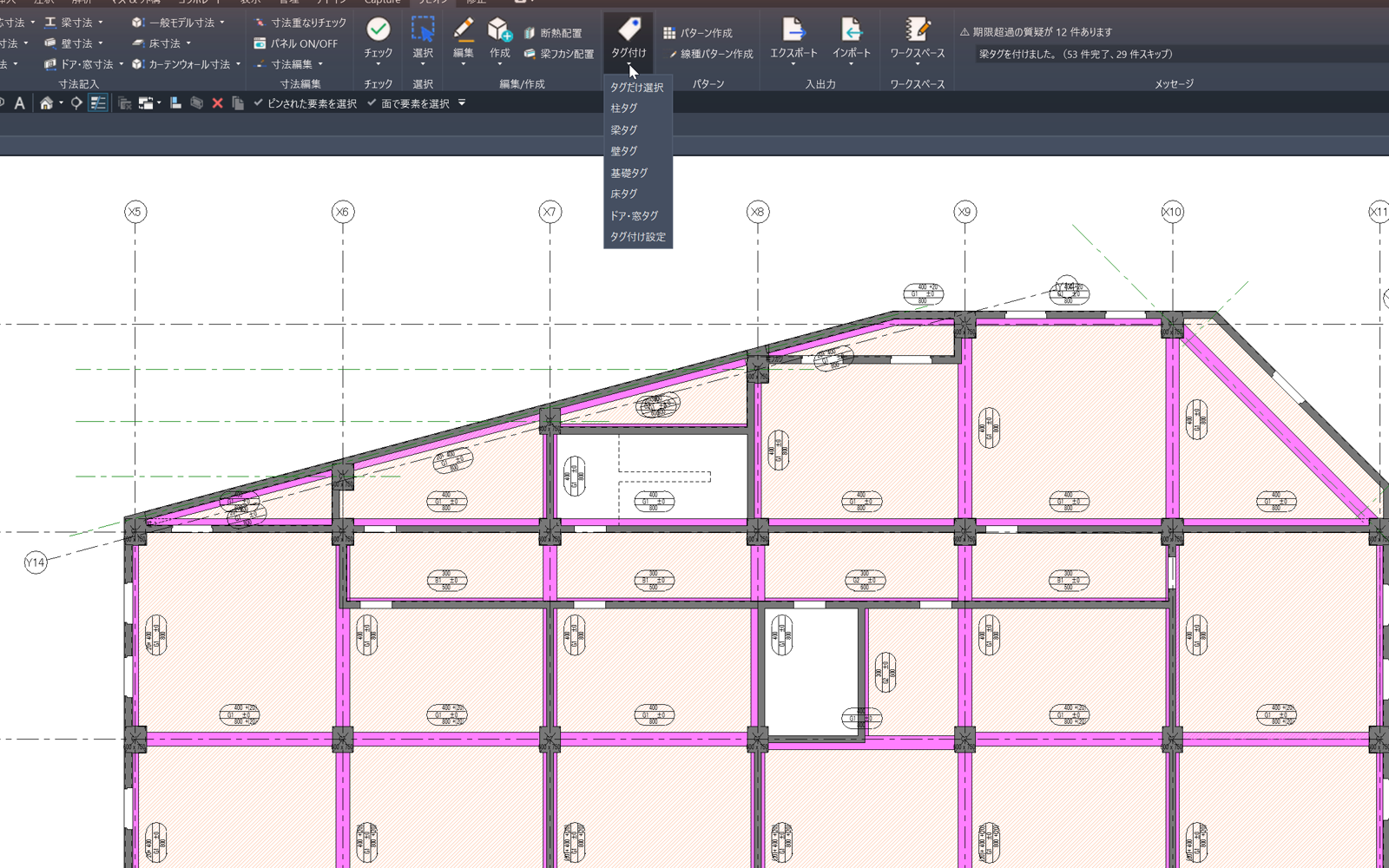
Task: Select grid bubble X5
Action: click(135, 212)
